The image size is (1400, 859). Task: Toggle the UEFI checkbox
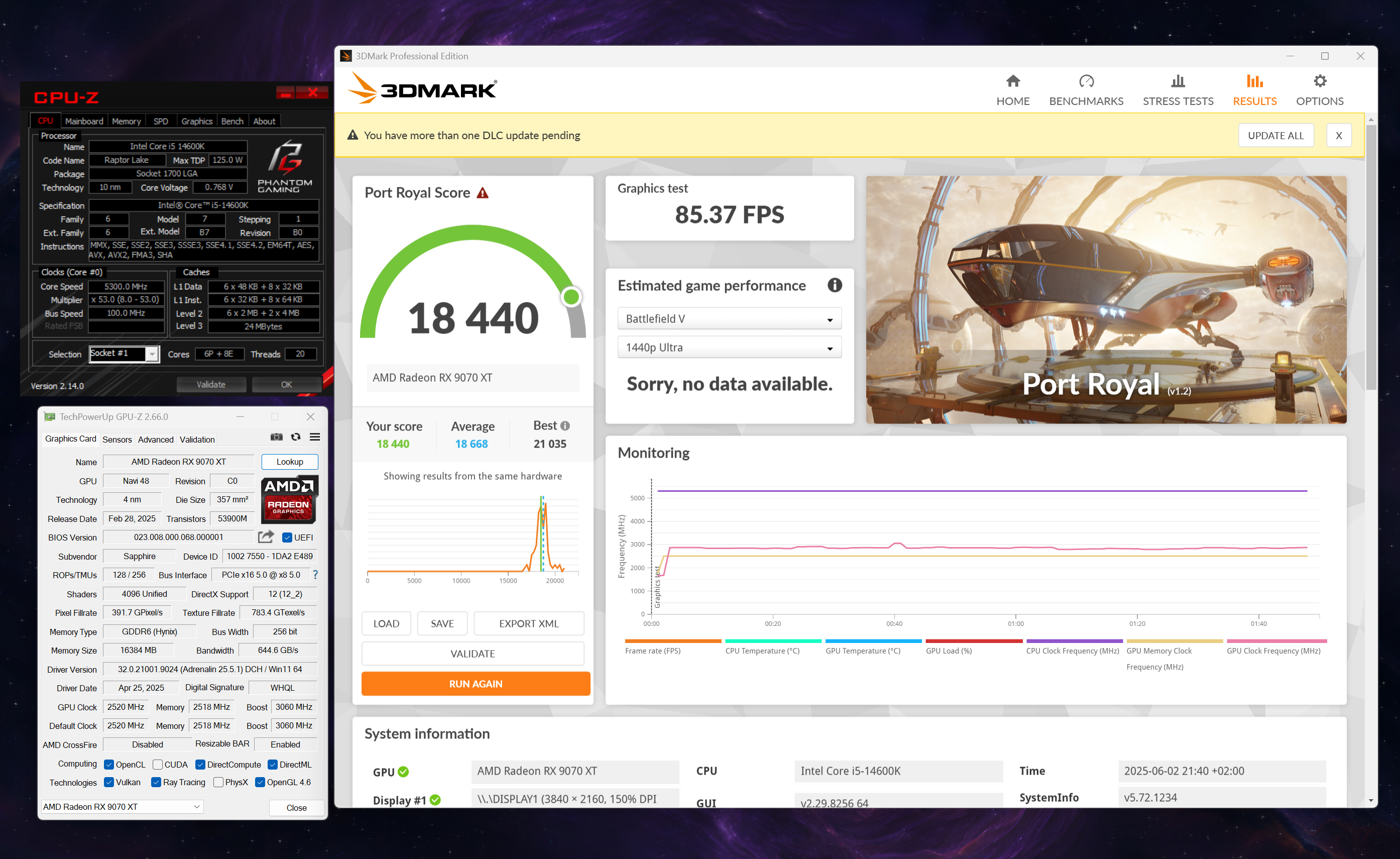[x=287, y=537]
